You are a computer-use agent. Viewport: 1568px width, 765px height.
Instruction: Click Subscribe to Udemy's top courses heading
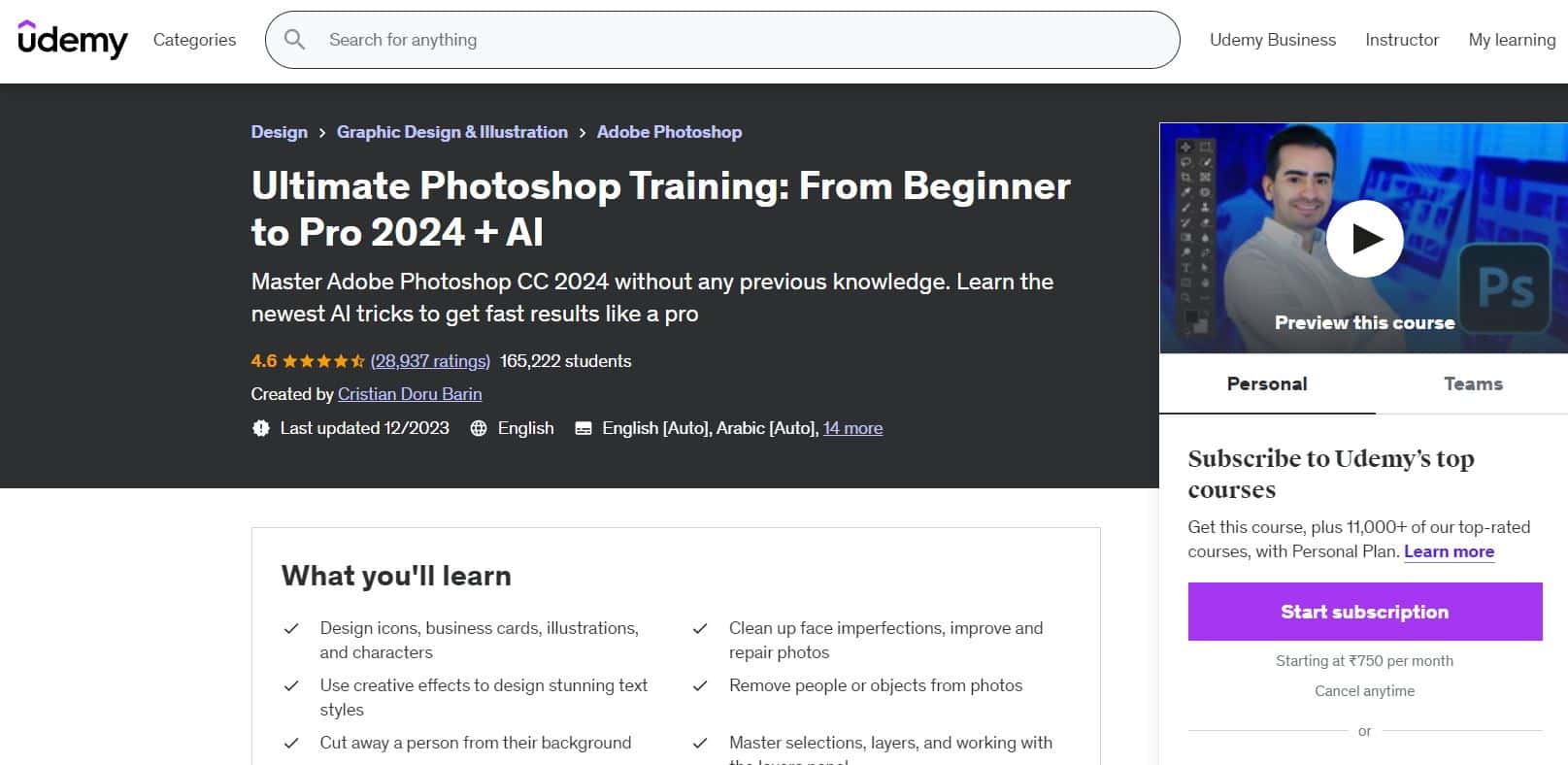point(1331,474)
